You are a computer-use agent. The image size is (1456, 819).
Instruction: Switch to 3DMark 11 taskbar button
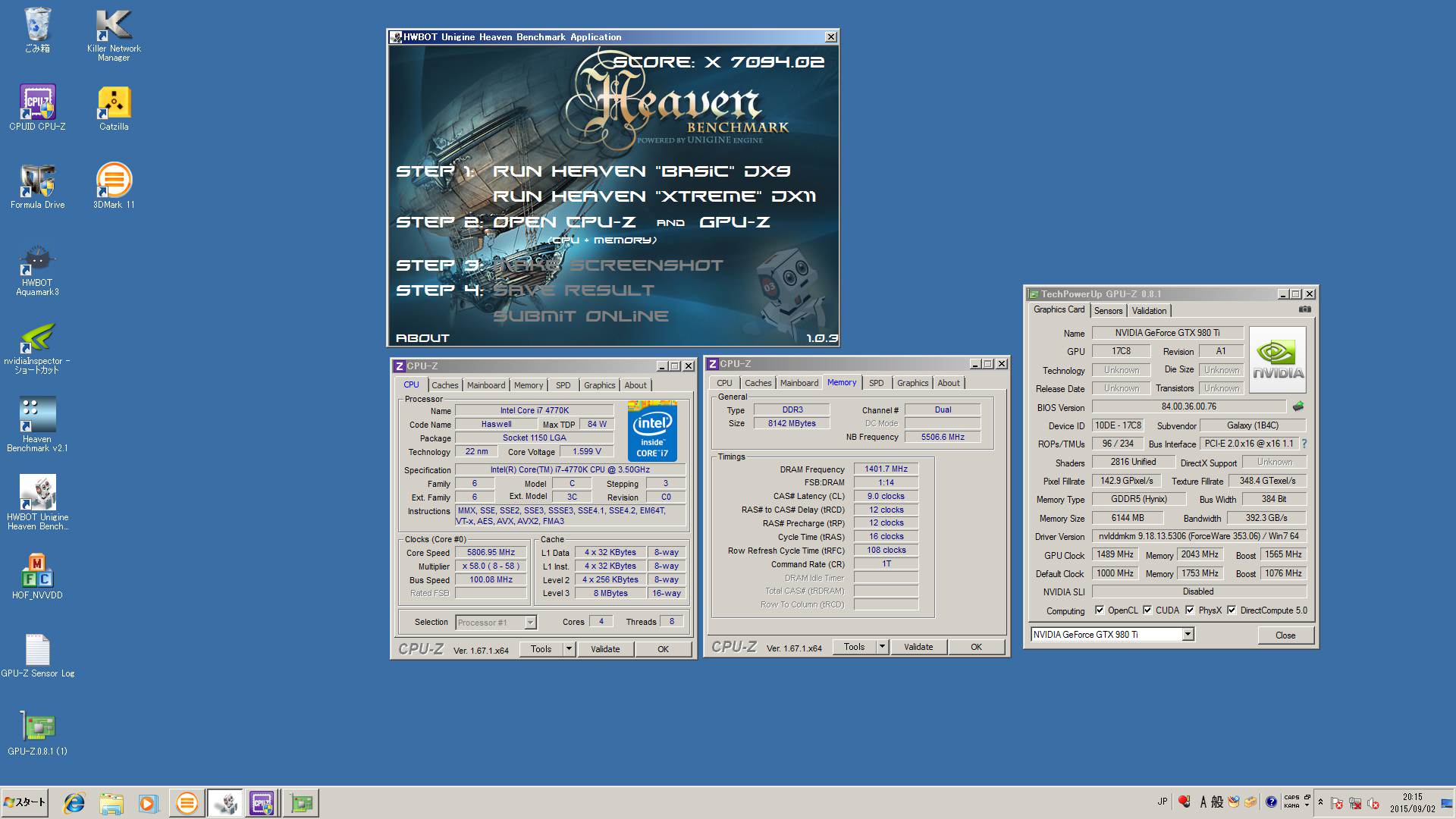[187, 803]
